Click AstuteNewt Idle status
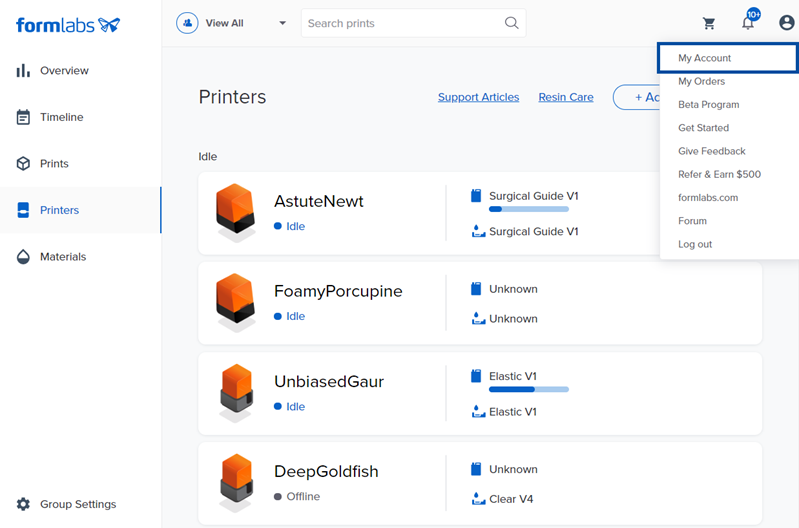This screenshot has width=799, height=528. point(289,226)
